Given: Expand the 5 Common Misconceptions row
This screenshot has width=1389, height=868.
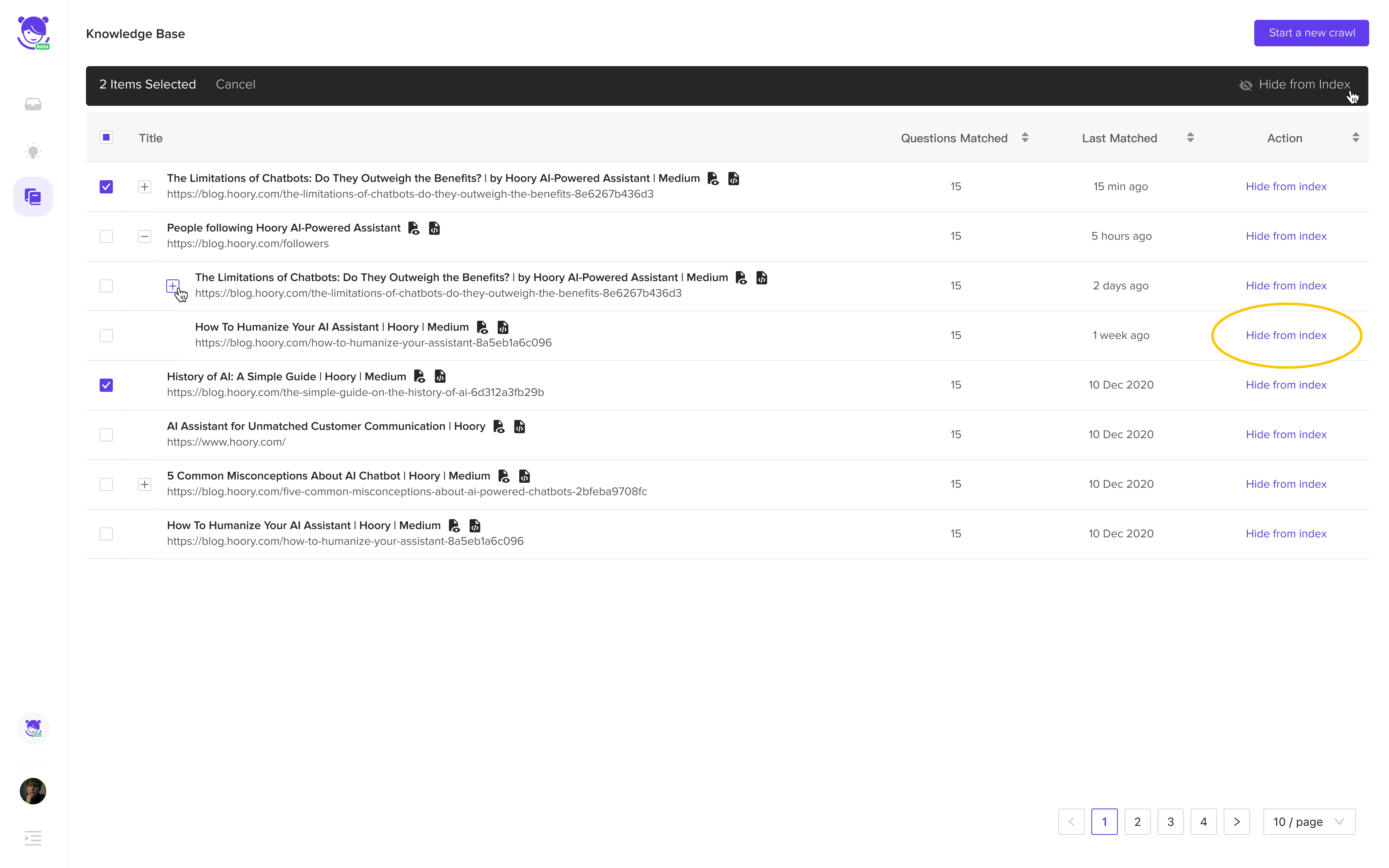Looking at the screenshot, I should click(x=145, y=484).
